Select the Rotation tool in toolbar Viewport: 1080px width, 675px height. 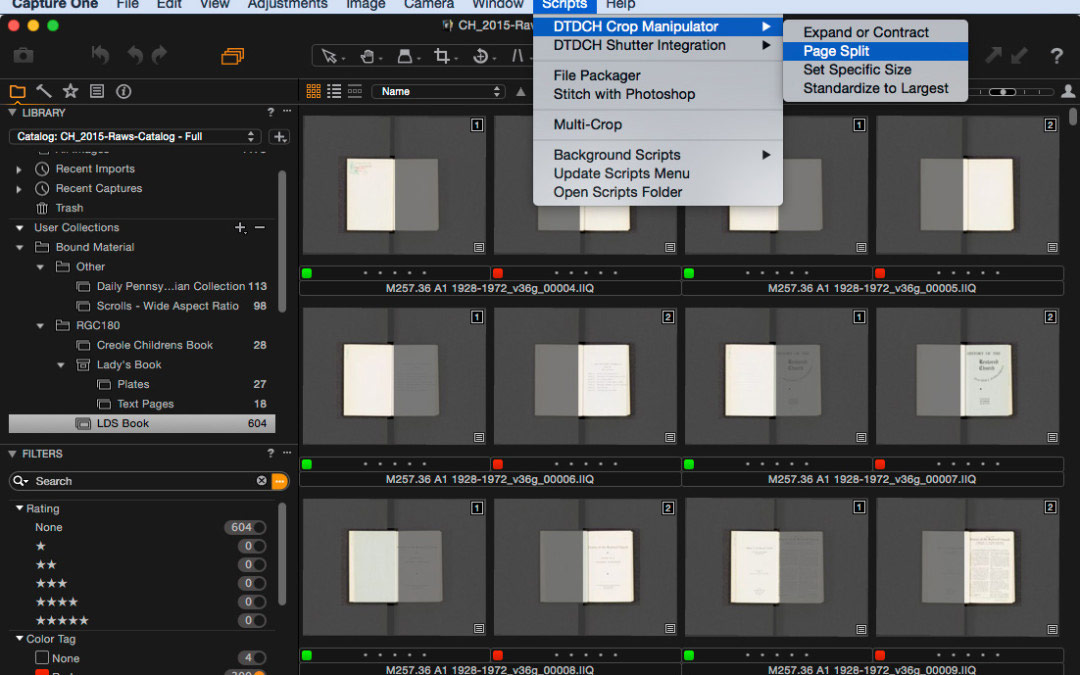coord(481,56)
